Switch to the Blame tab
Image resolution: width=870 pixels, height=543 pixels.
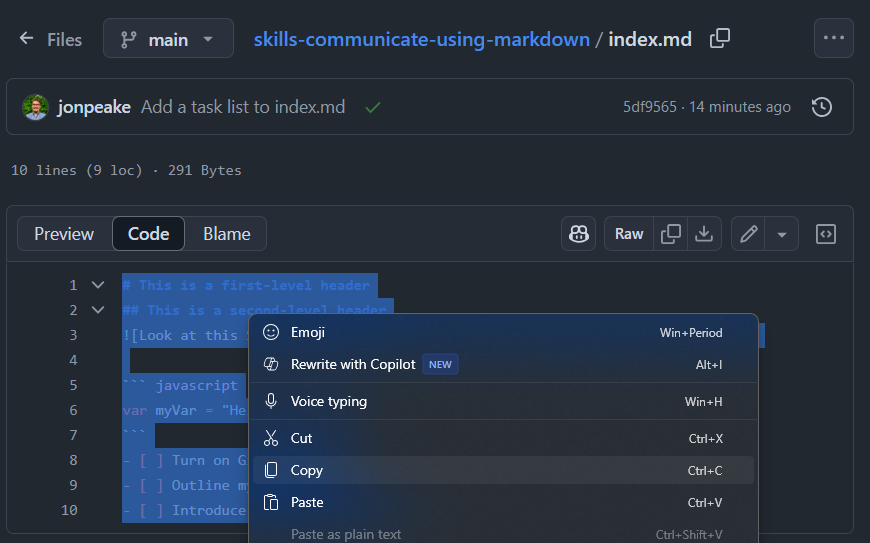(x=226, y=234)
